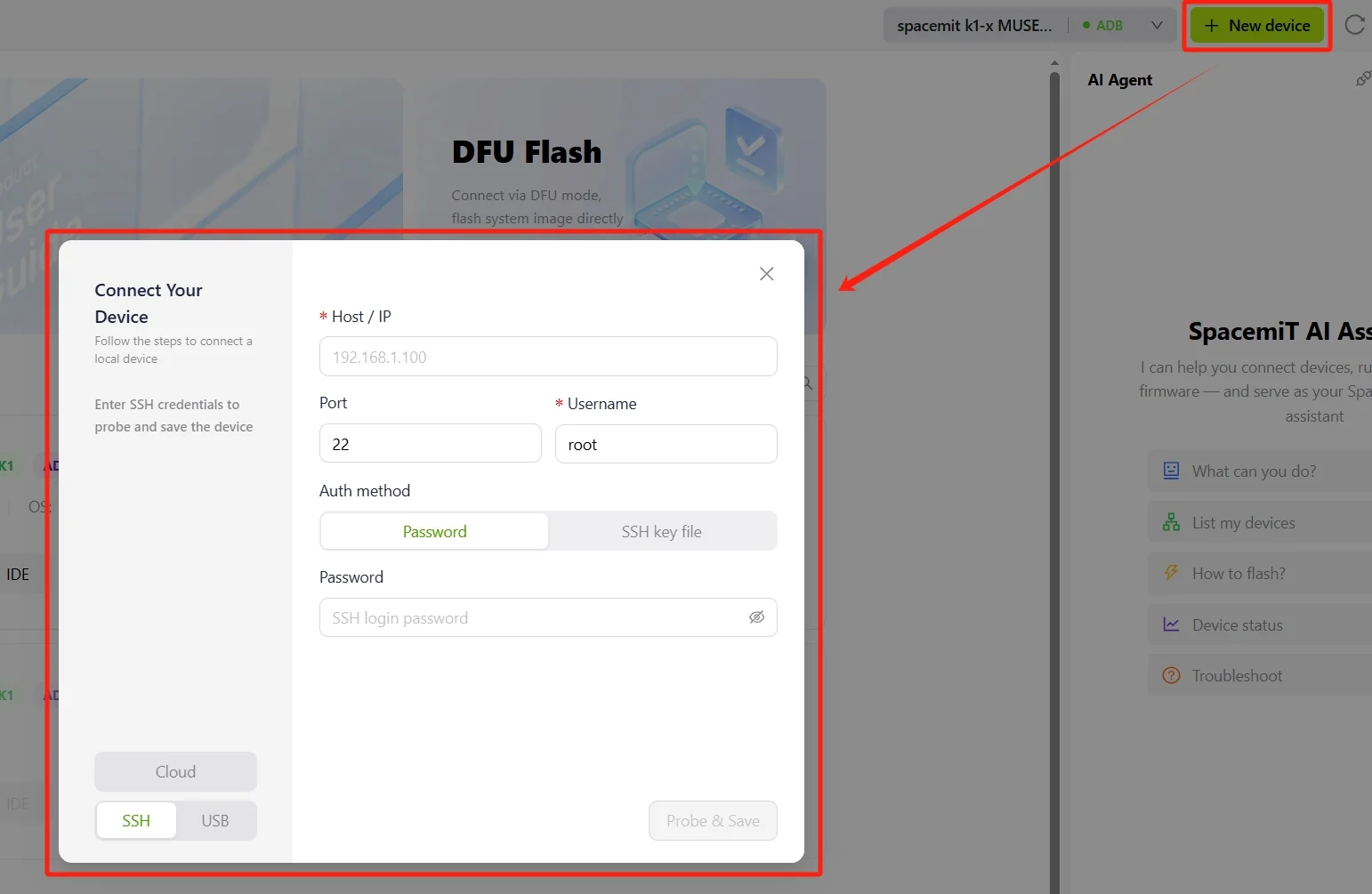Click the 'SpacemiT AI' assistant heading
Screen dimensions: 1372x894
click(1279, 332)
